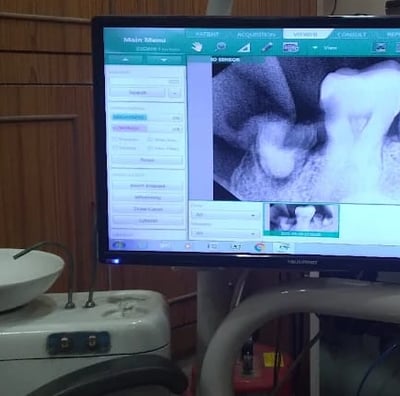Click the small button beside Search

(x=174, y=93)
